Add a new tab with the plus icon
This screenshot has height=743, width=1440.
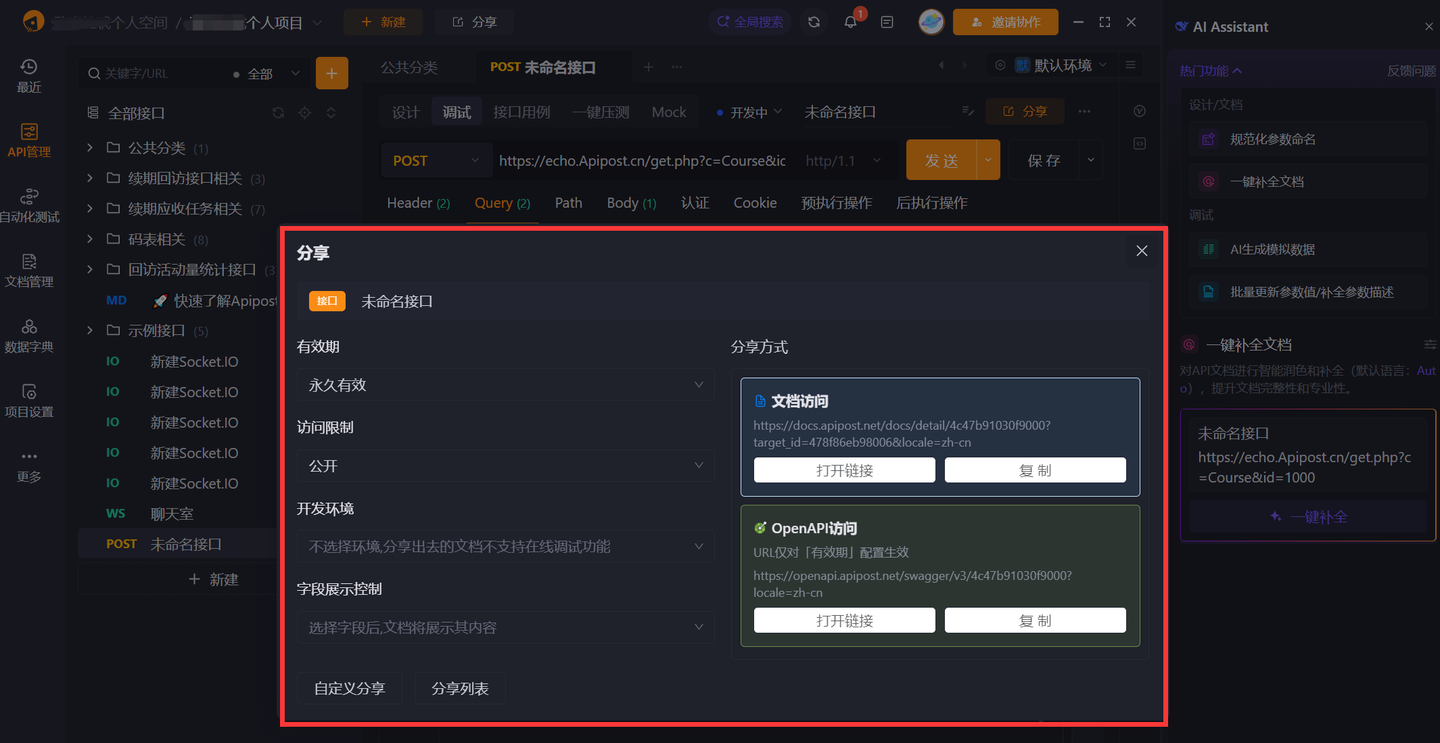pos(648,67)
